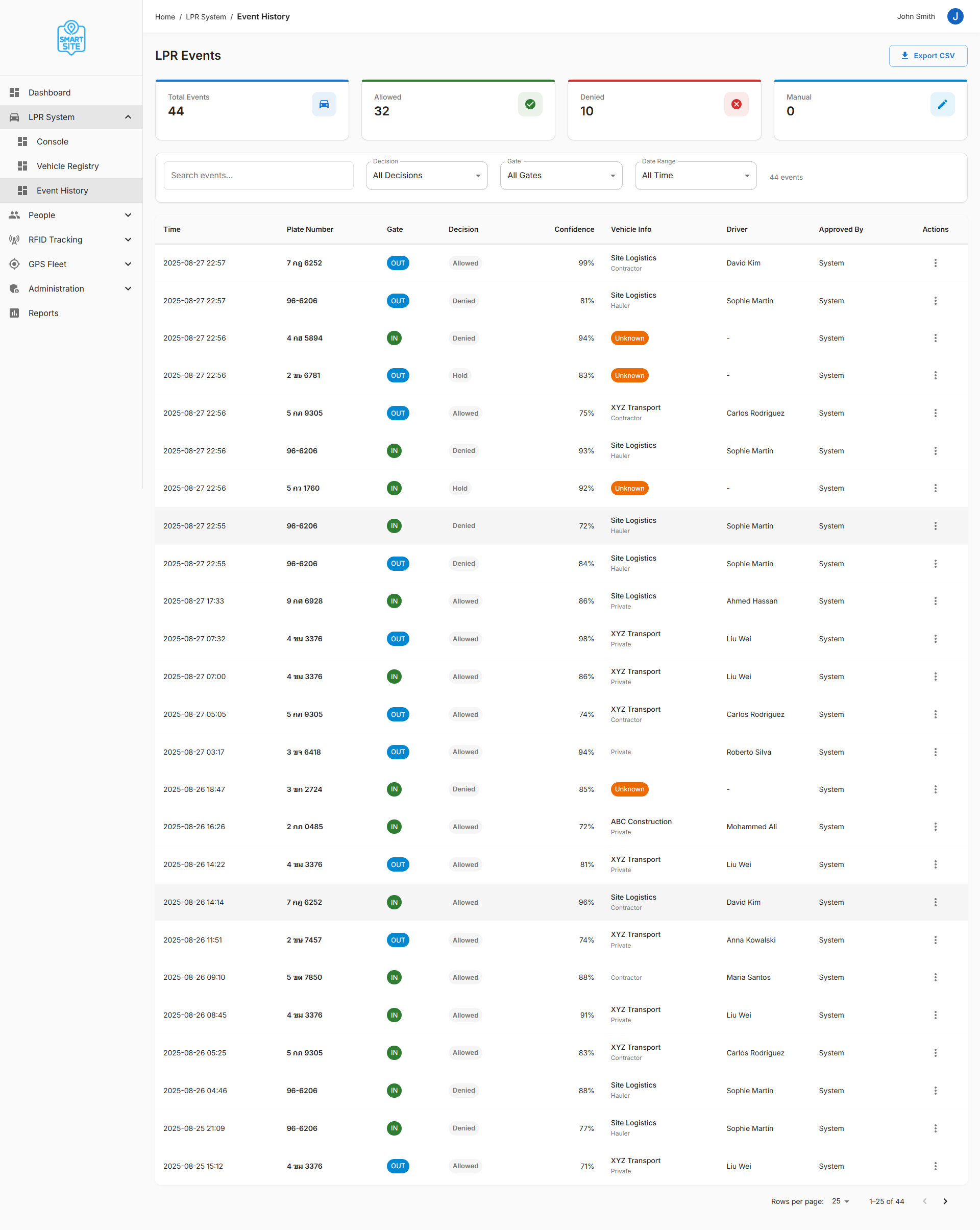Screen dimensions: 980x1230
Task: Open the Date Range All Time dropdown
Action: 695,176
